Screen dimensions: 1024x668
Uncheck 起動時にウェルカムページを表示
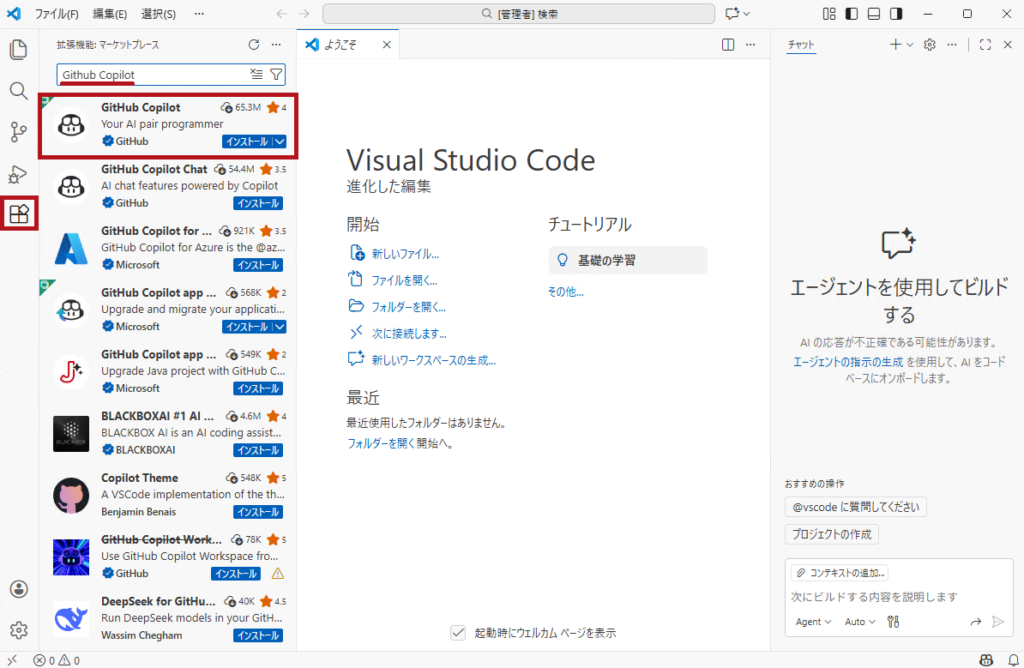pos(458,632)
